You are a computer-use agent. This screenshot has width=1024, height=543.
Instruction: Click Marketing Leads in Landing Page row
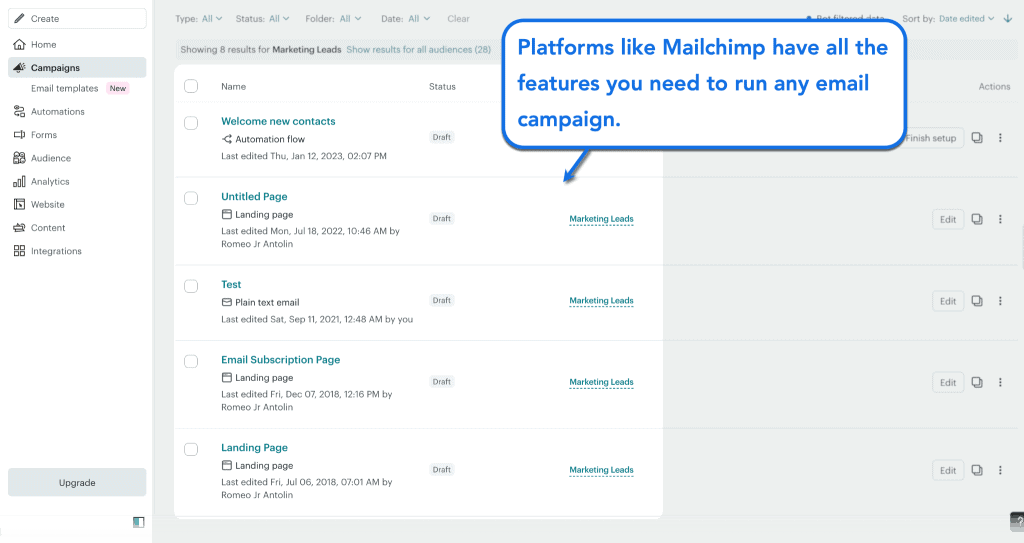pos(601,470)
